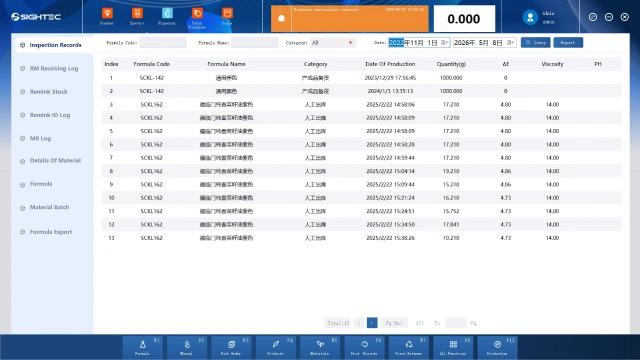The image size is (640, 360).
Task: Click the Query button
Action: click(x=536, y=42)
